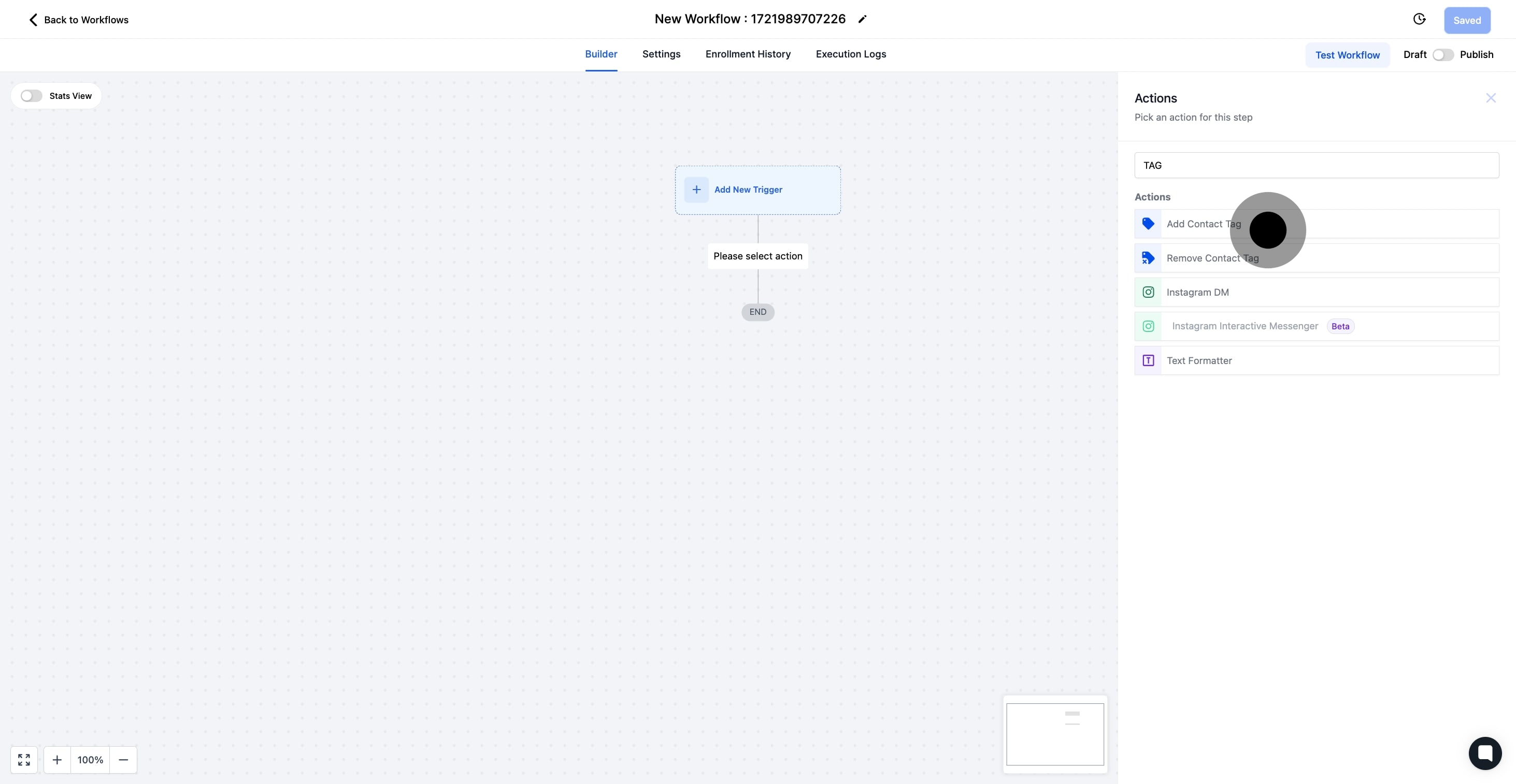Toggle the Draft/Publish switch
1516x784 pixels.
[x=1443, y=55]
